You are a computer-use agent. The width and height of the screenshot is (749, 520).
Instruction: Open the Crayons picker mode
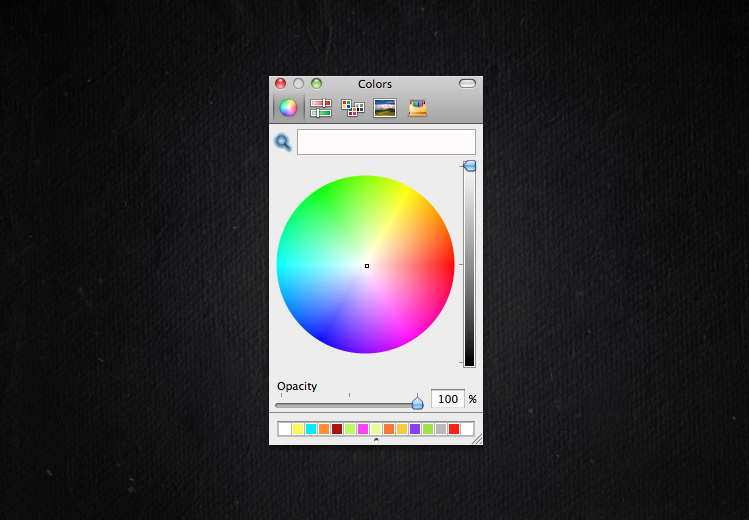coord(418,108)
